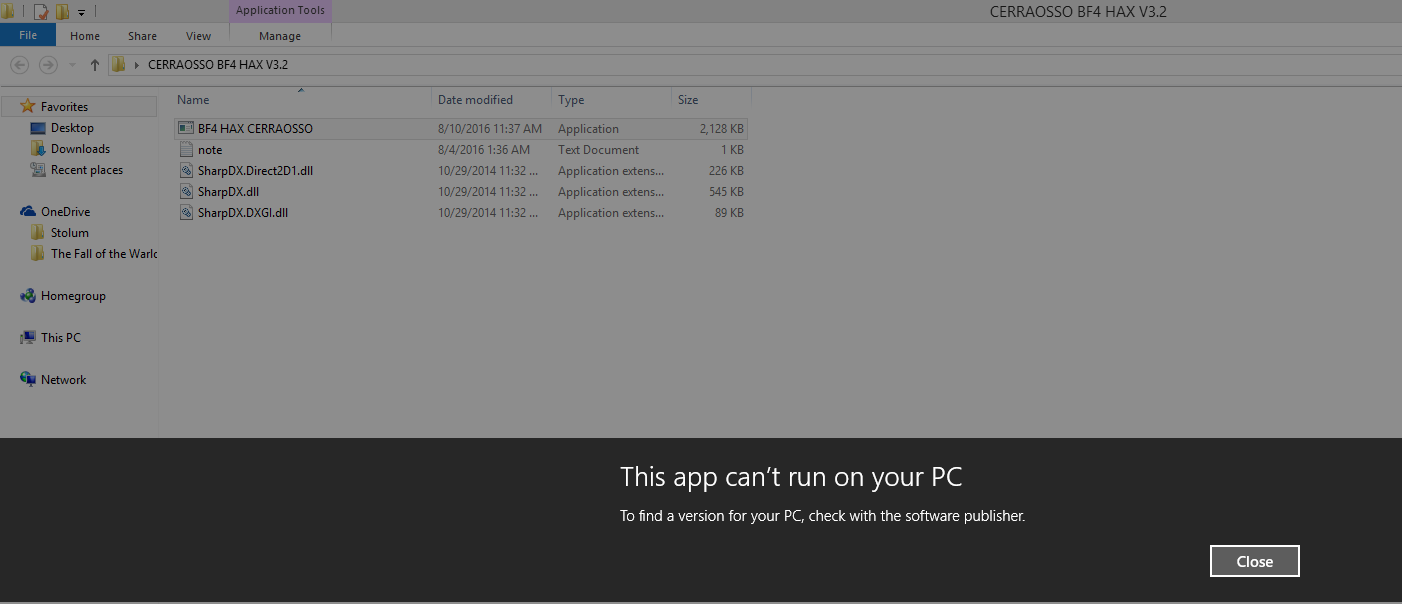1402x604 pixels.
Task: Open the File tab
Action: tap(28, 35)
